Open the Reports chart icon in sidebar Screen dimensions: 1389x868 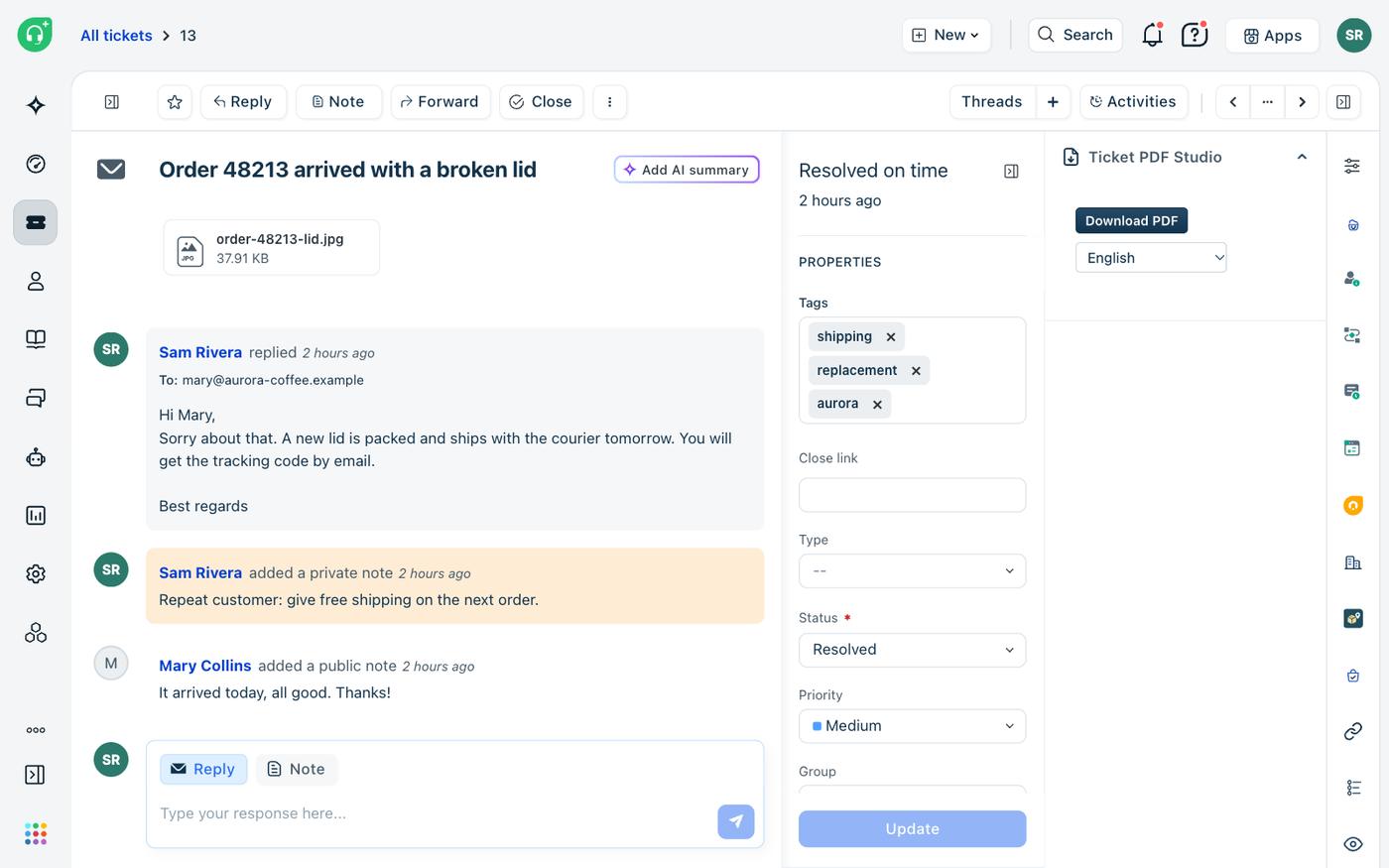click(x=36, y=515)
